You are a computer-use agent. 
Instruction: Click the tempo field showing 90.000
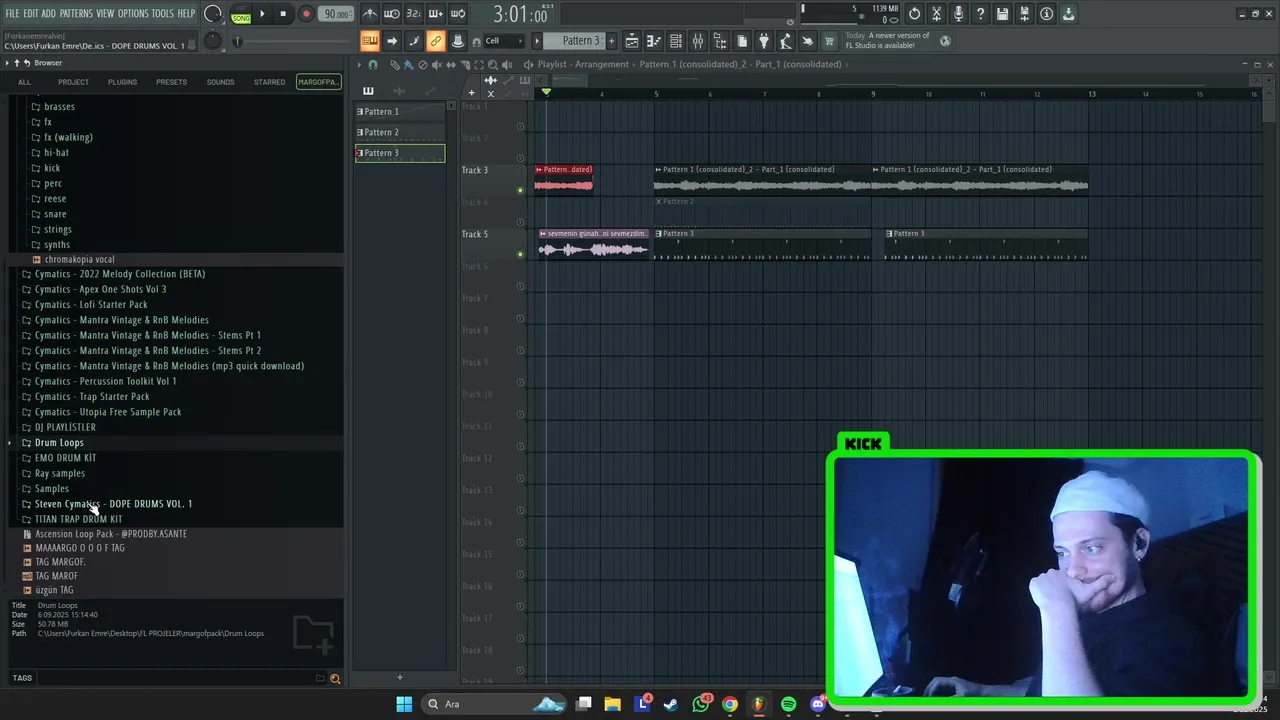point(336,14)
